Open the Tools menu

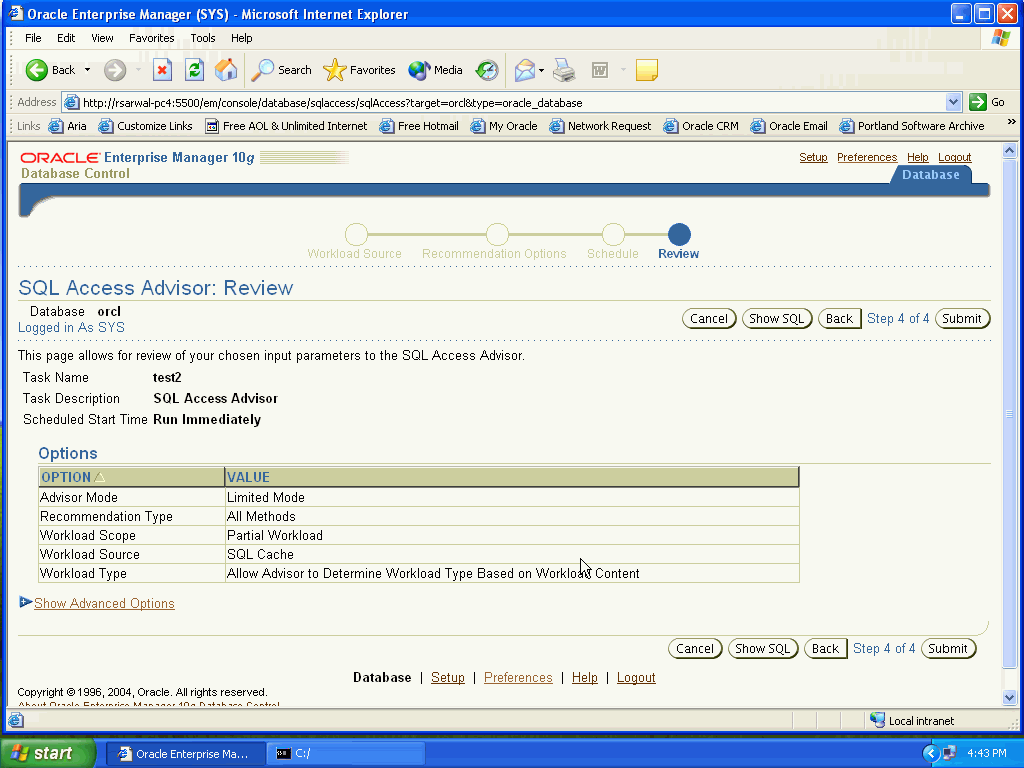(x=203, y=38)
